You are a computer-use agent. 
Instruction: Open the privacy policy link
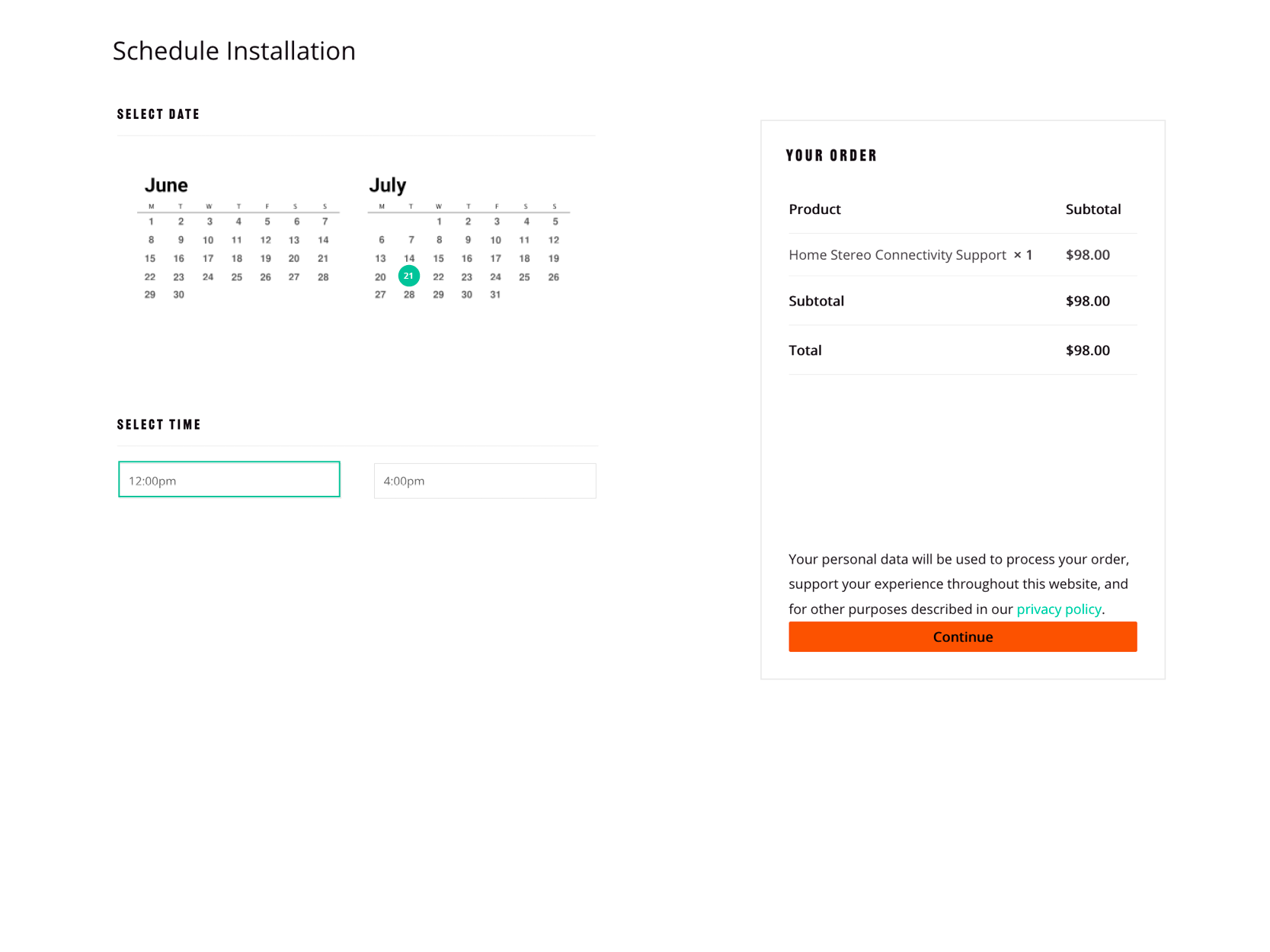pos(1058,609)
